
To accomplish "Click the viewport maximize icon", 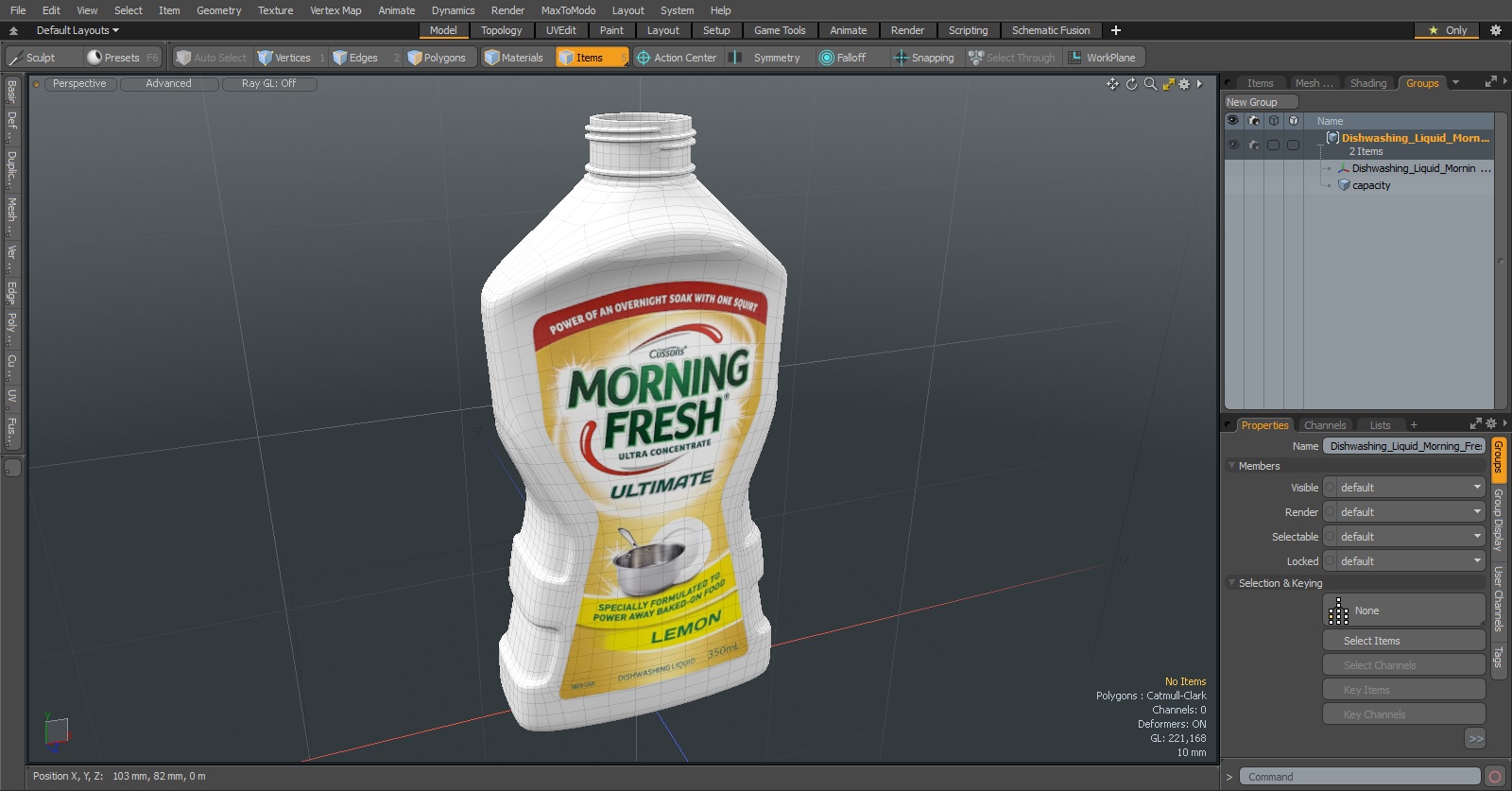I will click(1168, 84).
